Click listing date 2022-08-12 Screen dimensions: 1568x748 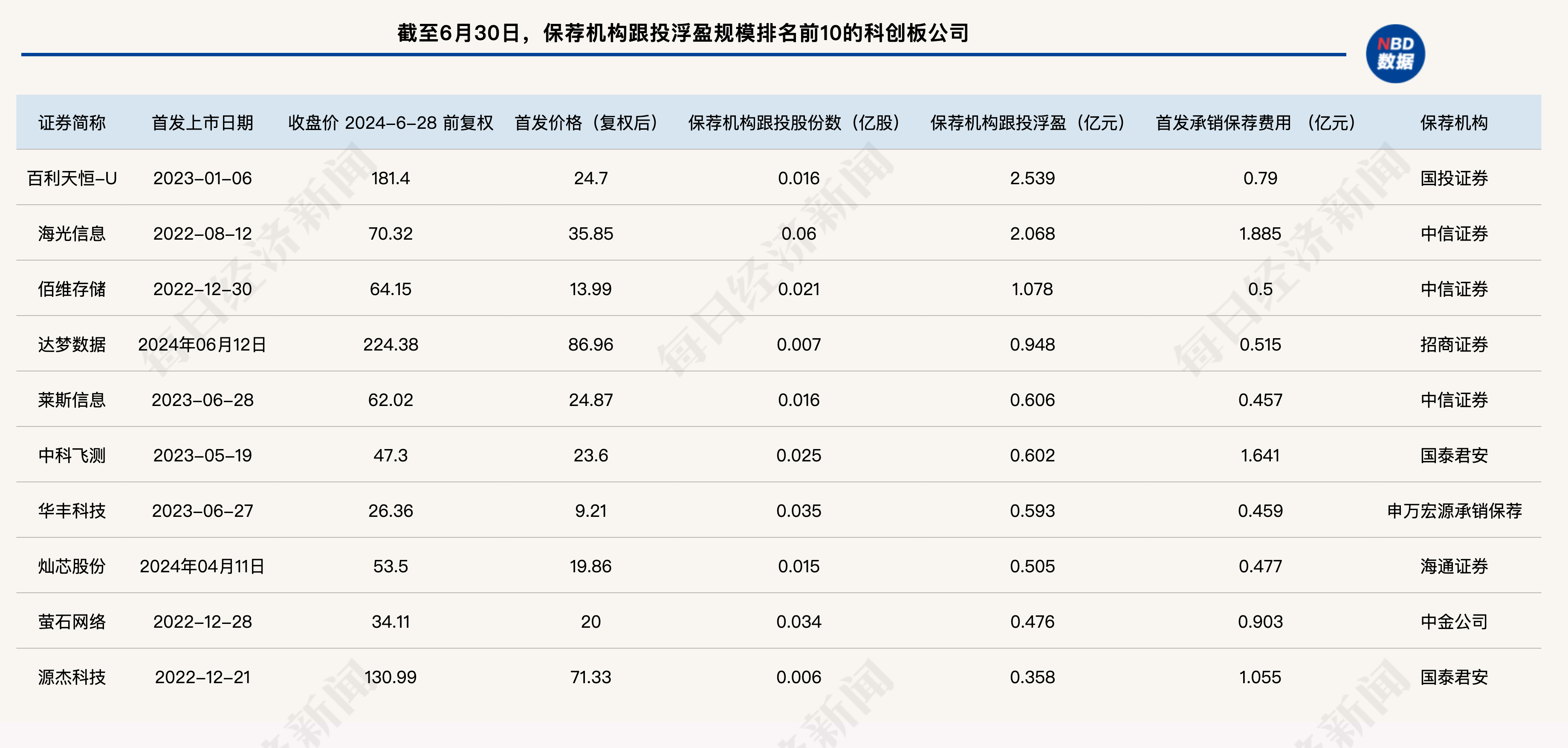[202, 234]
